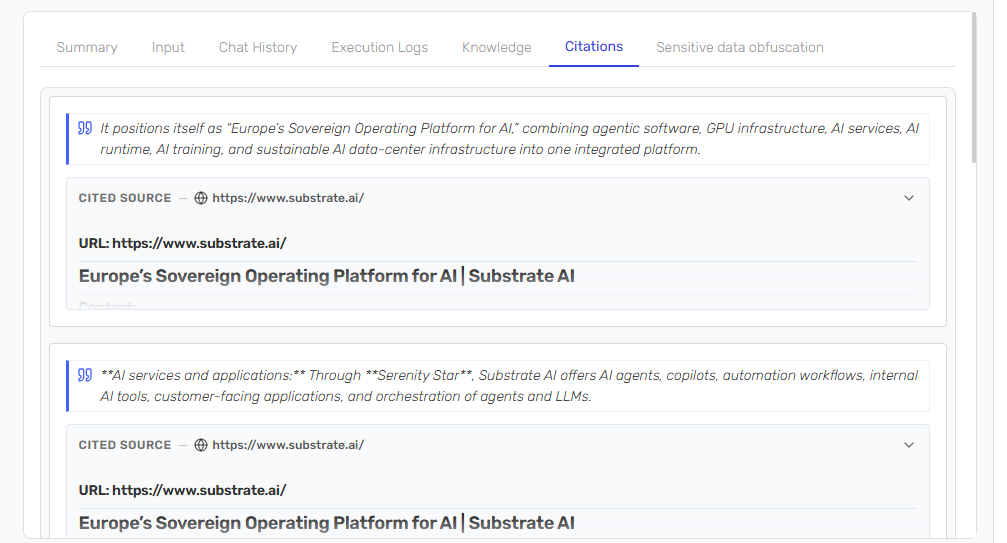Click the 'It positions itself as' quote text
This screenshot has height=543, width=1007.
pos(509,139)
